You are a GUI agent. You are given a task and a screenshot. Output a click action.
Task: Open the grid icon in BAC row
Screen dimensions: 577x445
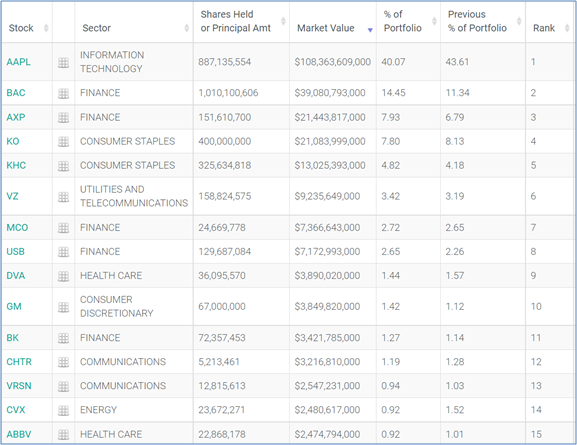tap(63, 93)
